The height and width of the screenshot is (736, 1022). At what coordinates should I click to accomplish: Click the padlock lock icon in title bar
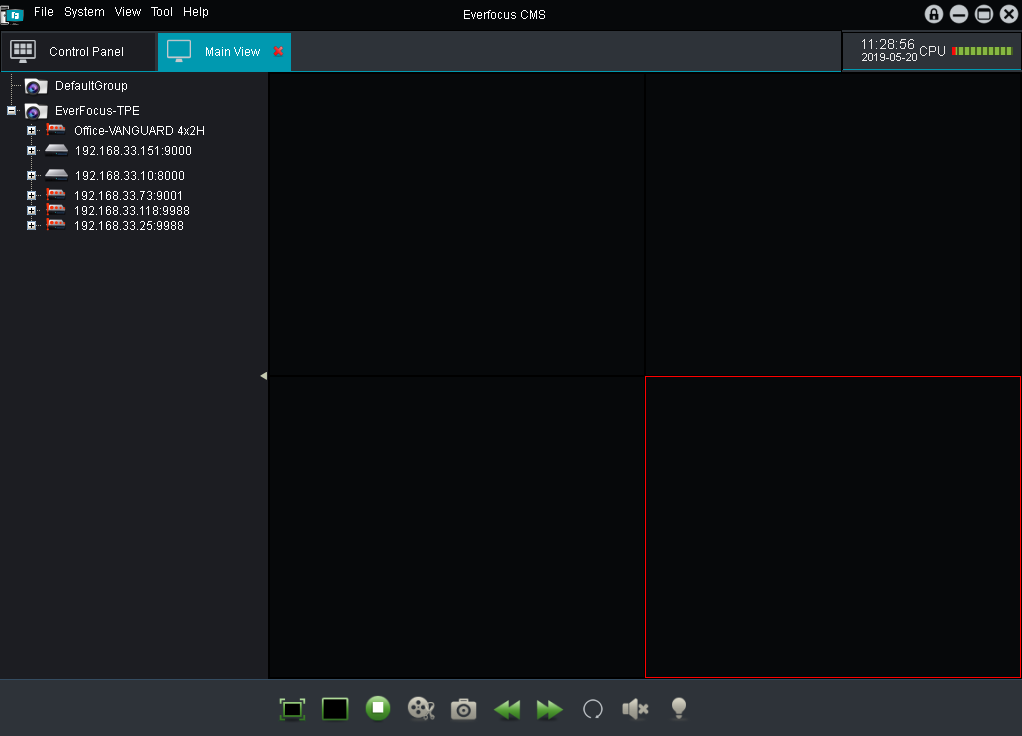pyautogui.click(x=934, y=14)
